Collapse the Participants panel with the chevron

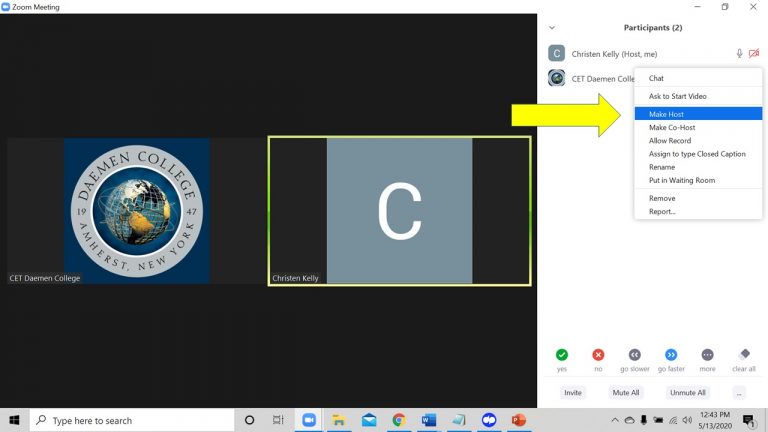552,28
